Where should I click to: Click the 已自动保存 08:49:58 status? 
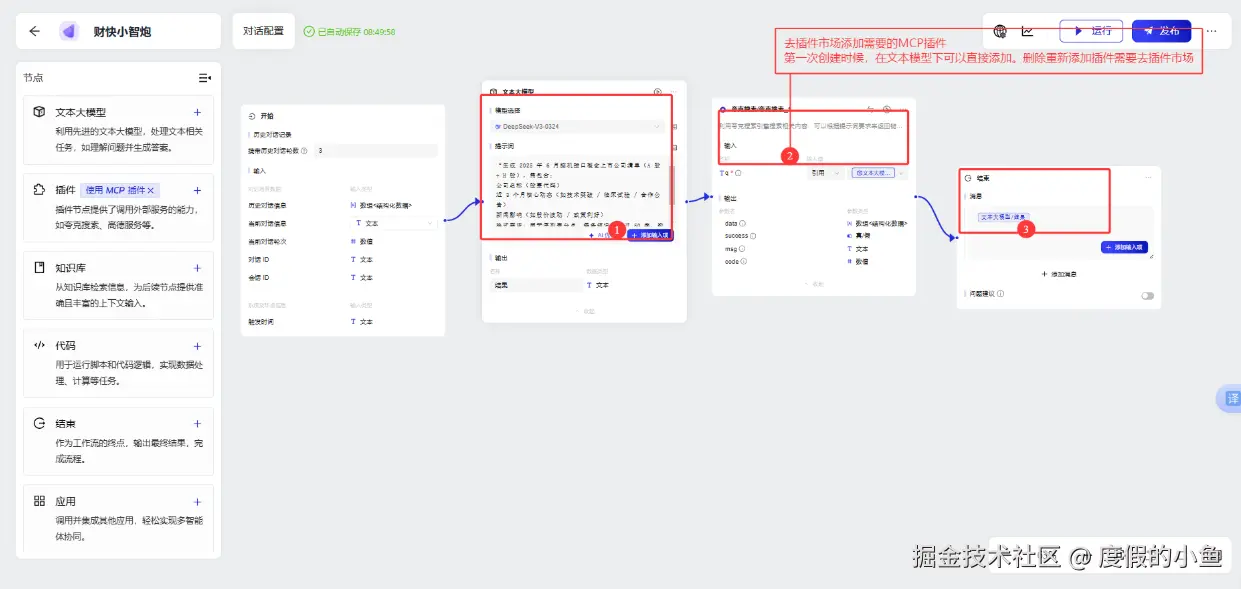(350, 32)
